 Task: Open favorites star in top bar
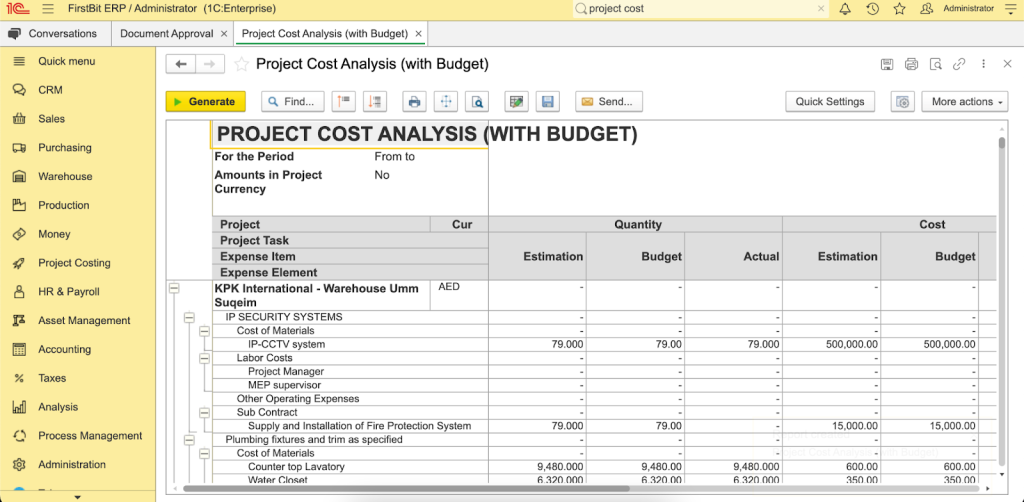click(899, 9)
